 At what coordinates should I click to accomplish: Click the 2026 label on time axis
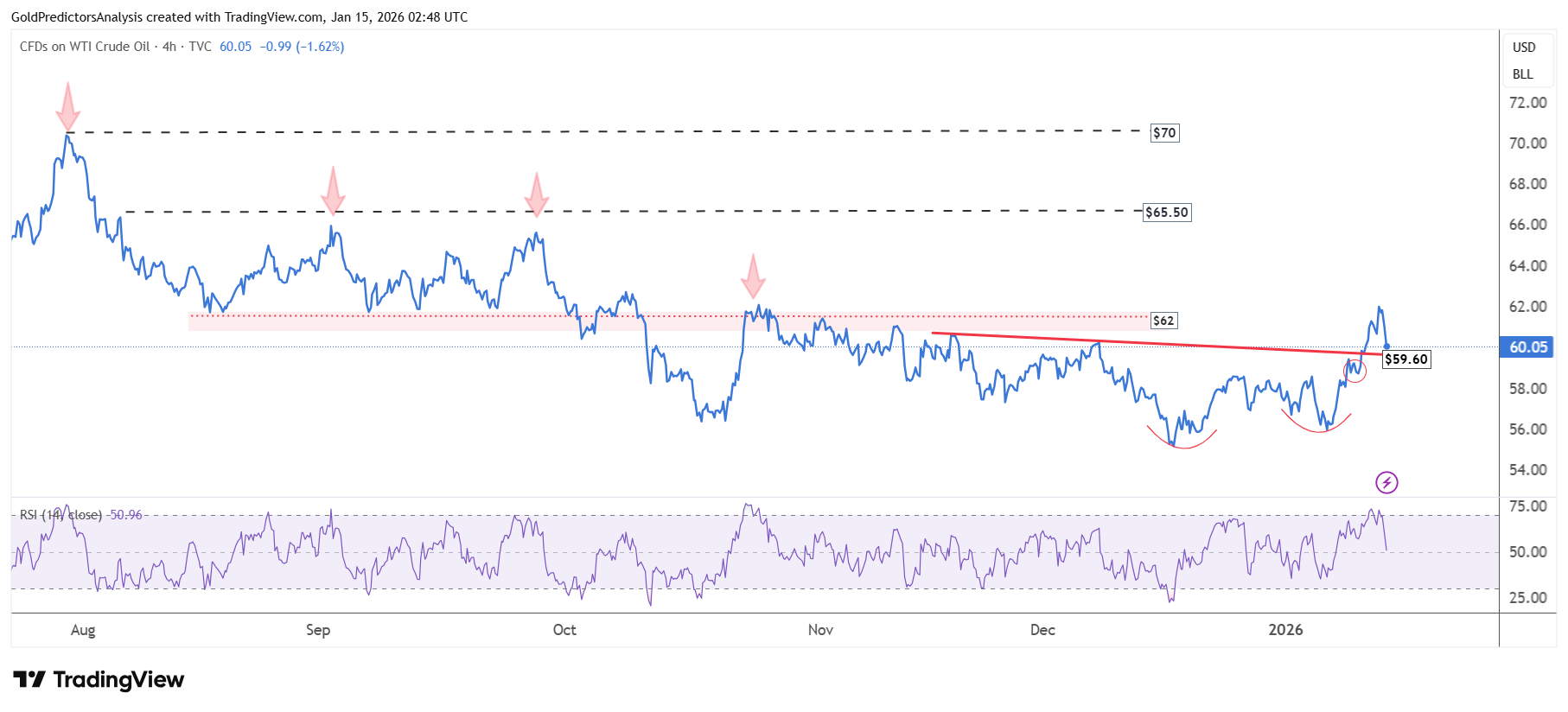(x=1285, y=630)
